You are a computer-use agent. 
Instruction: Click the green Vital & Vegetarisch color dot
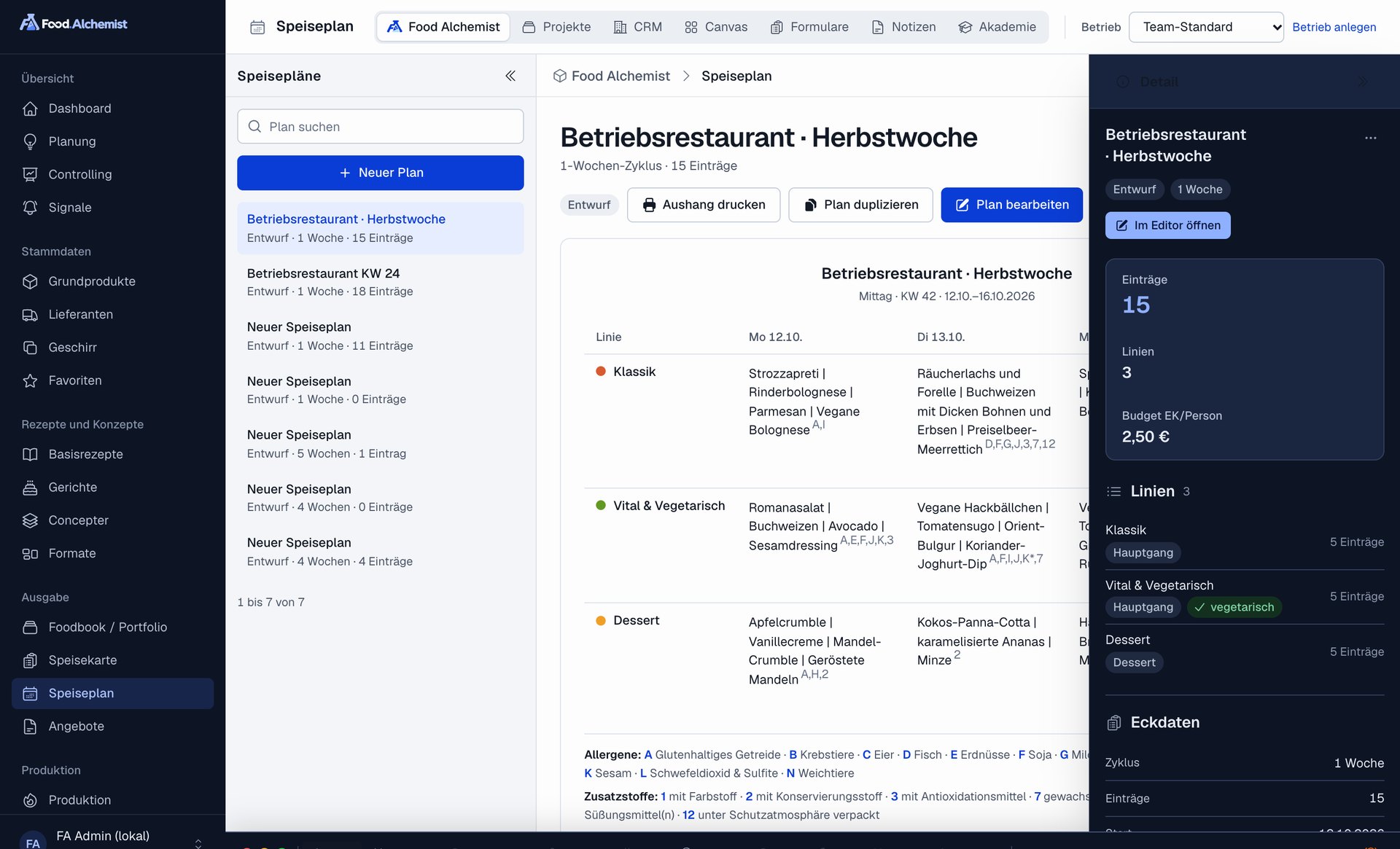601,506
